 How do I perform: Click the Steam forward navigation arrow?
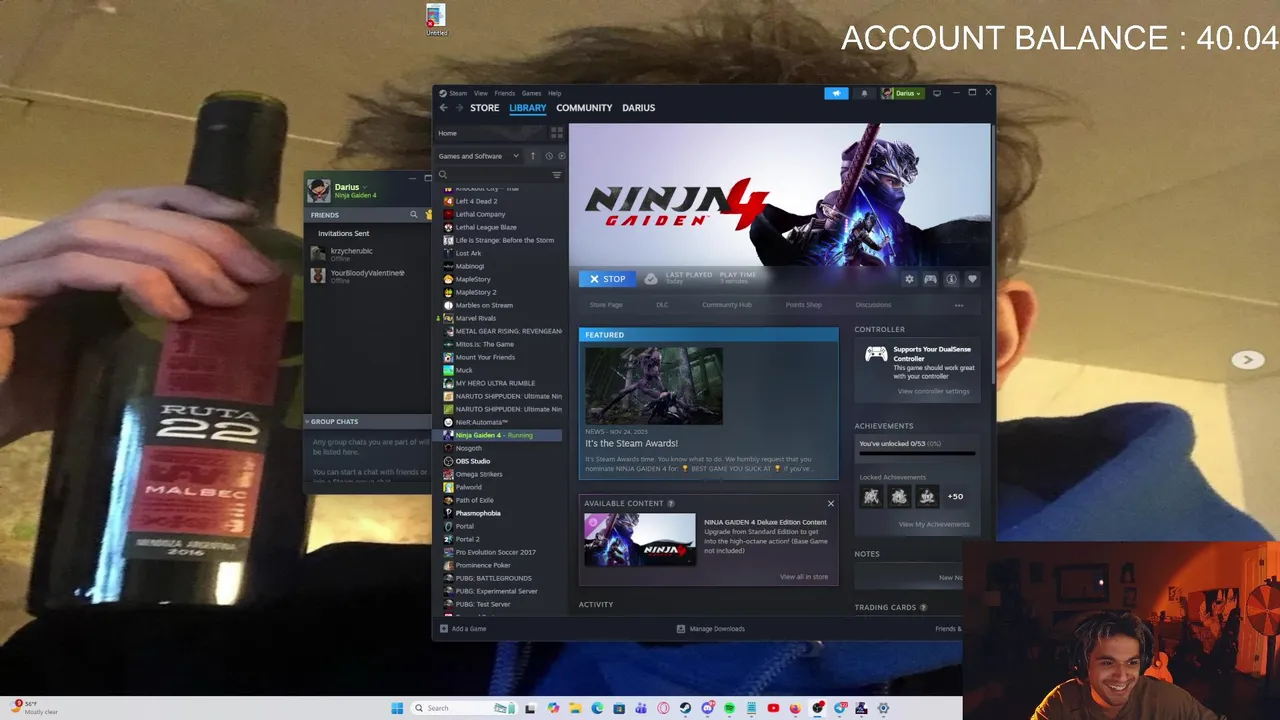click(459, 108)
